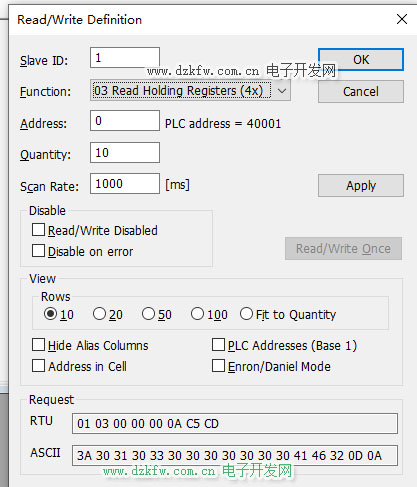Viewport: 417px width, 487px height.
Task: Select the 10 rows radio button
Action: coord(50,314)
